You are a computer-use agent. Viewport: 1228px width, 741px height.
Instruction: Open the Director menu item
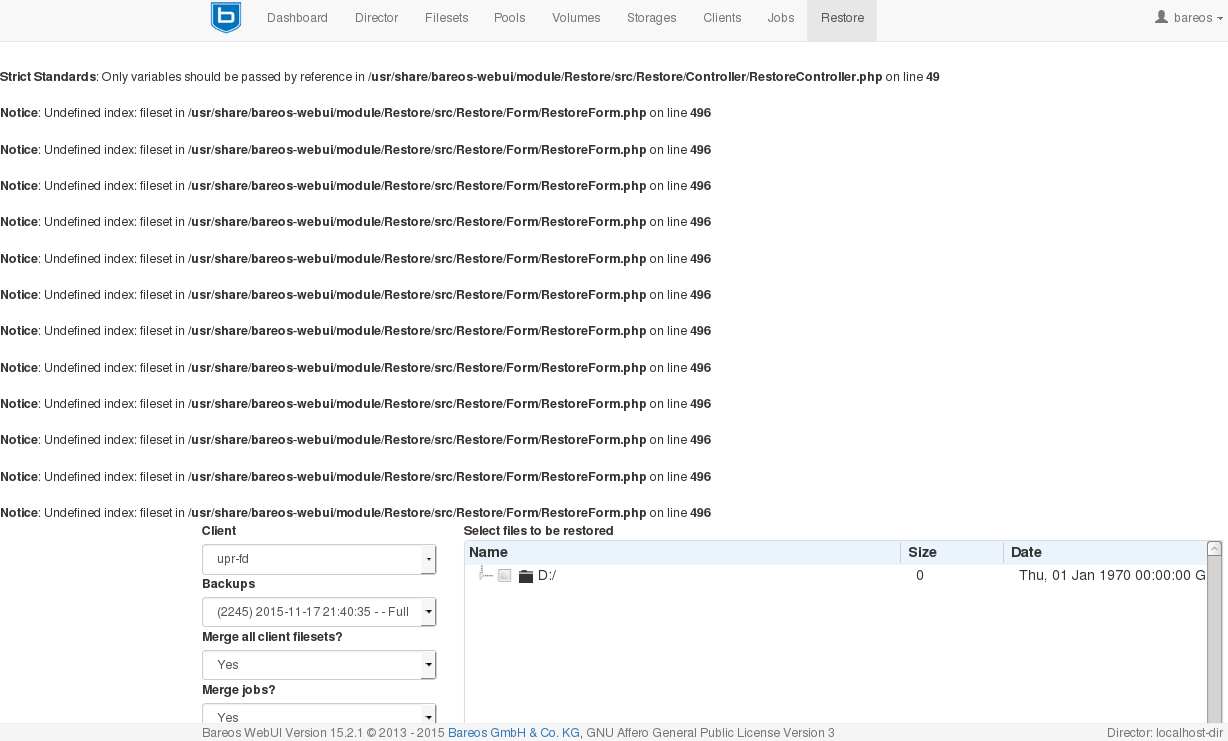click(x=376, y=18)
